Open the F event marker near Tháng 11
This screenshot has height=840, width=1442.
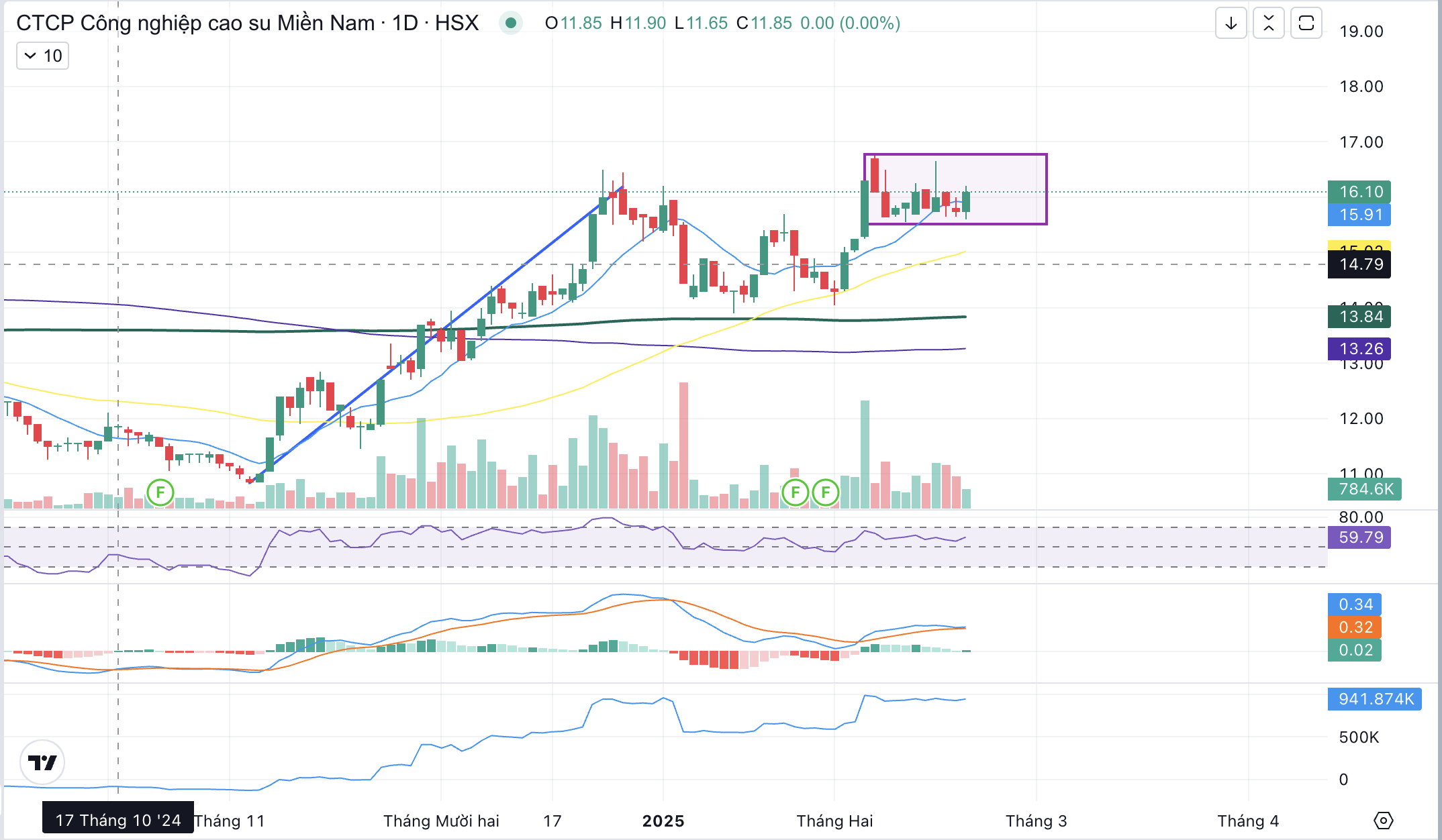tap(160, 492)
